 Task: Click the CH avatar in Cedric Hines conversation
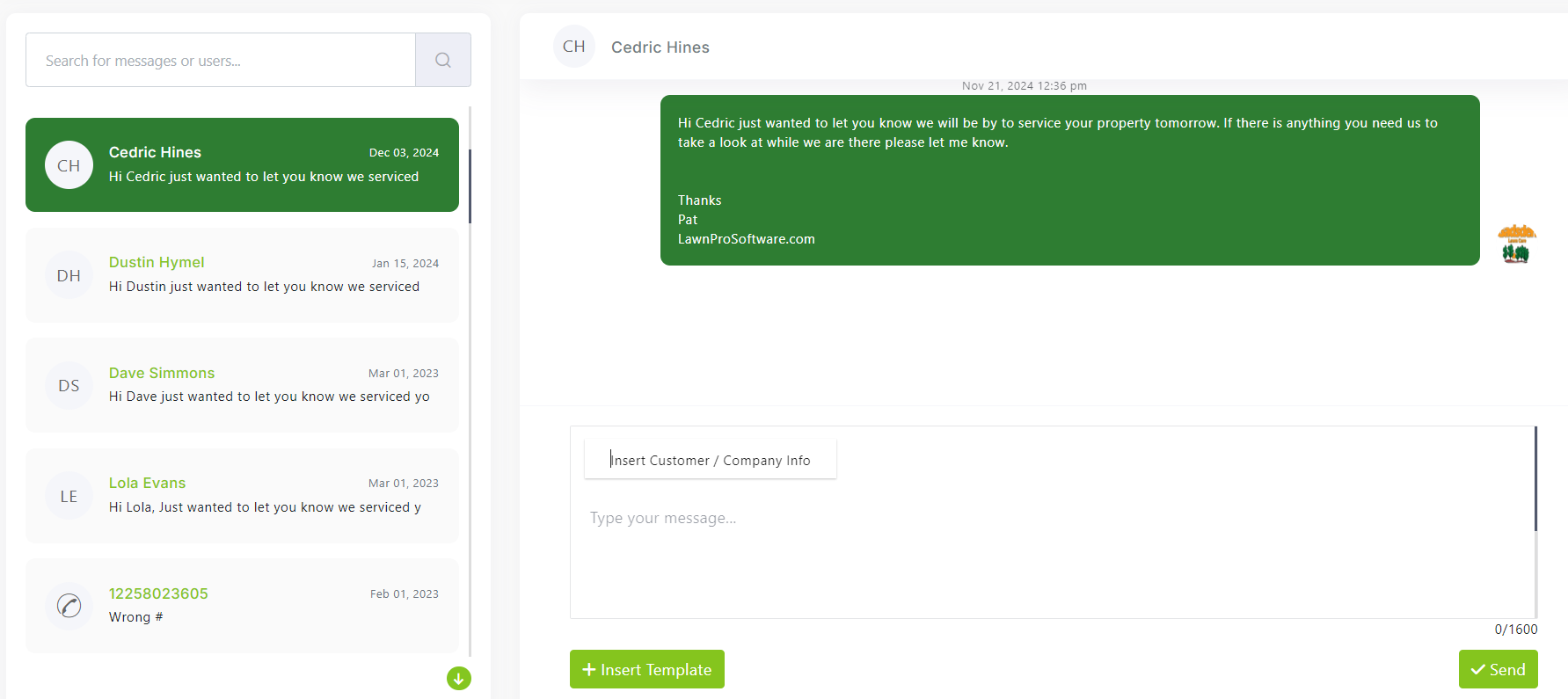(x=69, y=165)
